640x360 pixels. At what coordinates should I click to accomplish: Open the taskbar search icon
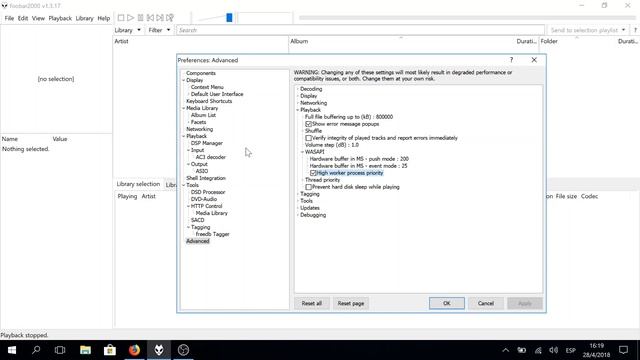36,350
